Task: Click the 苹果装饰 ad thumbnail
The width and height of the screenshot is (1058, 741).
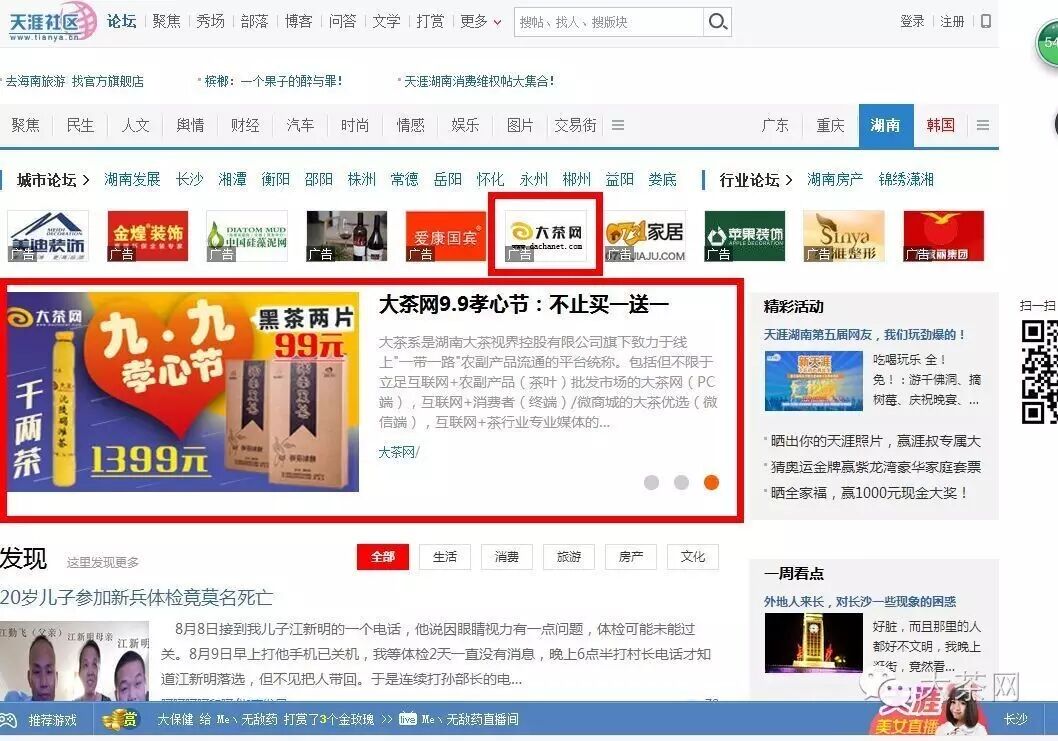Action: click(744, 236)
